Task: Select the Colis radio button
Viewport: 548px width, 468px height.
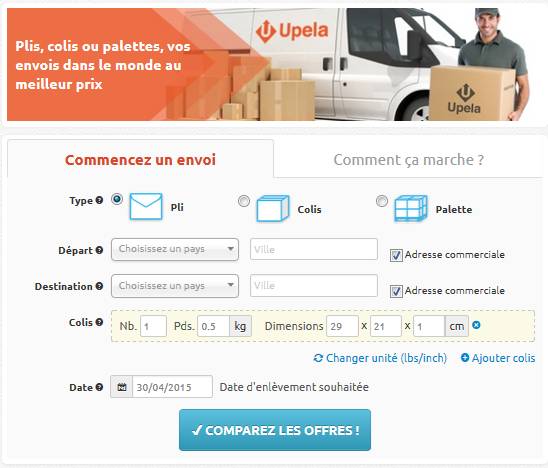Action: 244,201
